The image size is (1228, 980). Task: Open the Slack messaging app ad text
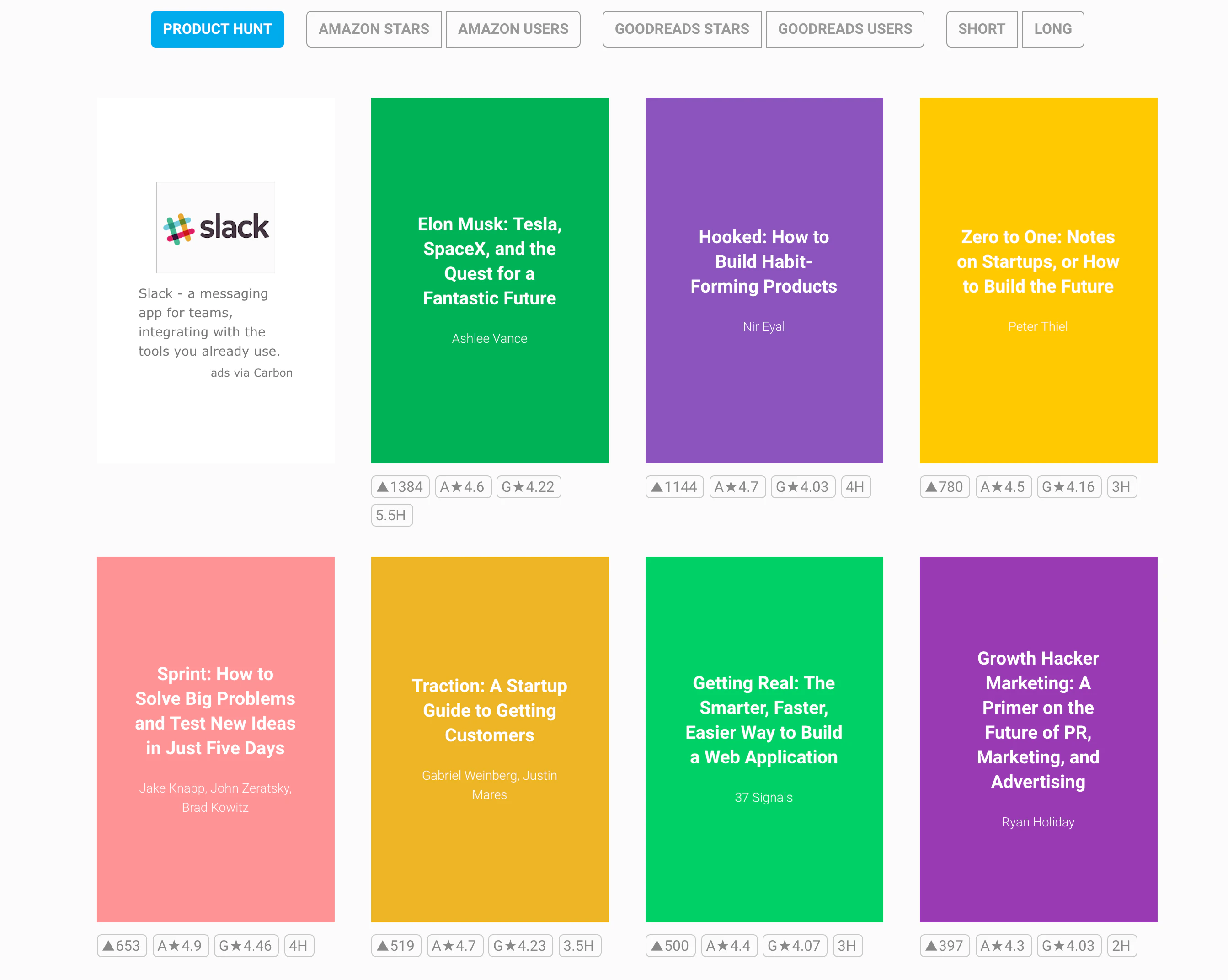(x=208, y=322)
